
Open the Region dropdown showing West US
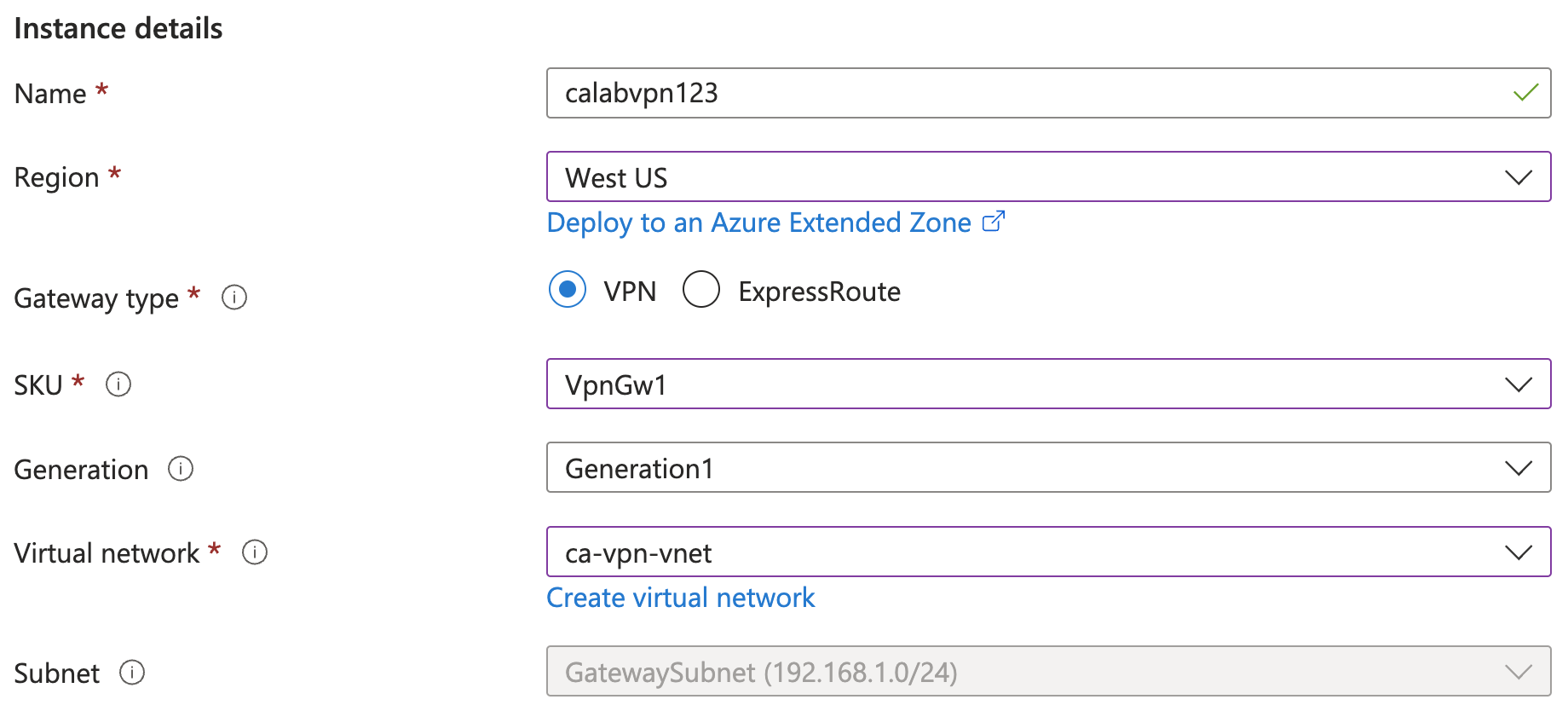coord(1048,177)
